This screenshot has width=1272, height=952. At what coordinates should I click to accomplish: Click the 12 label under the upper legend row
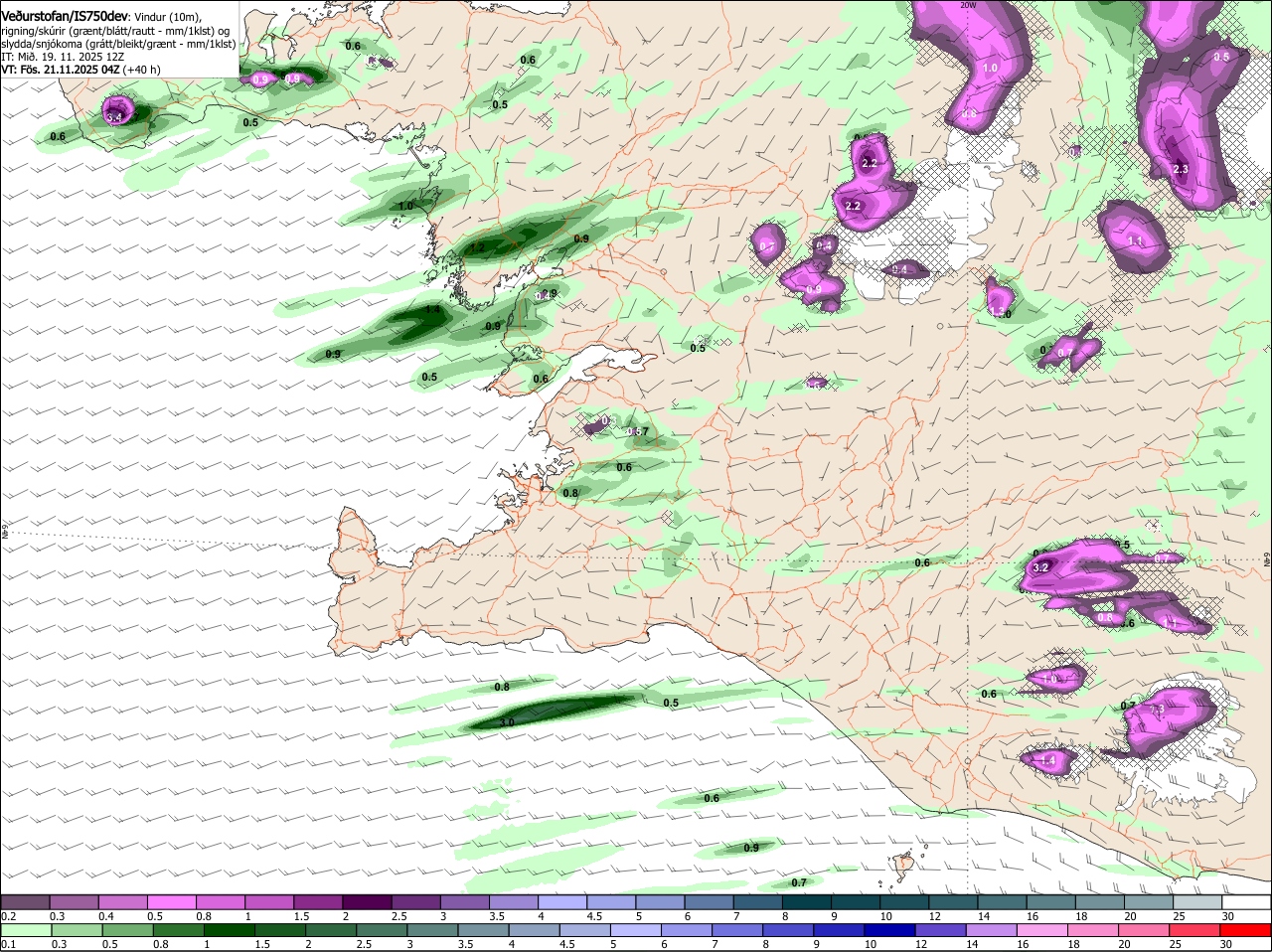(x=934, y=916)
